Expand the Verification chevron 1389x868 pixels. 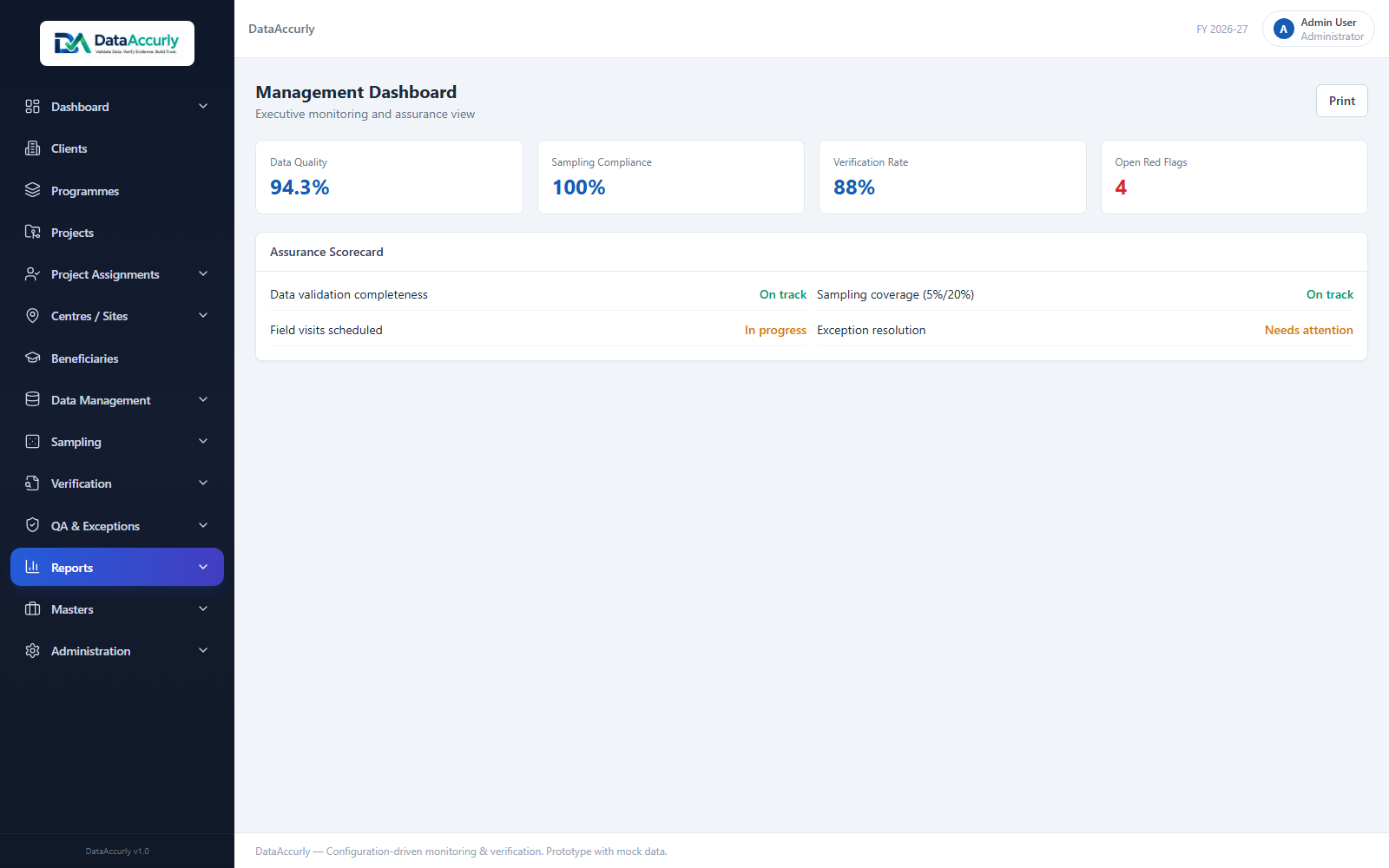point(203,483)
